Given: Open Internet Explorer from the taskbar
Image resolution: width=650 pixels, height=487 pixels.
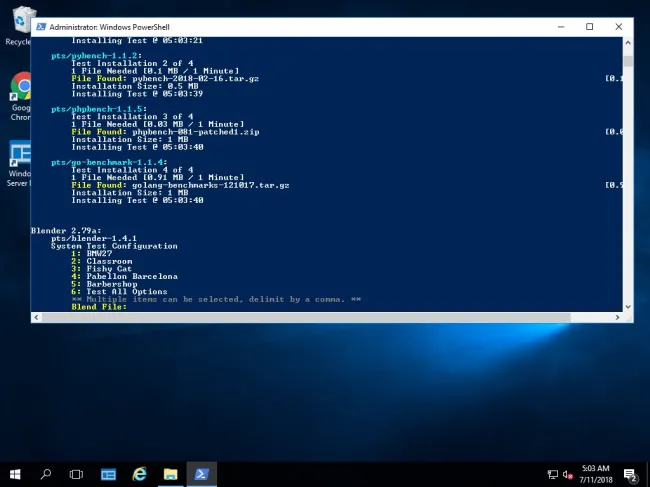Looking at the screenshot, I should point(139,474).
